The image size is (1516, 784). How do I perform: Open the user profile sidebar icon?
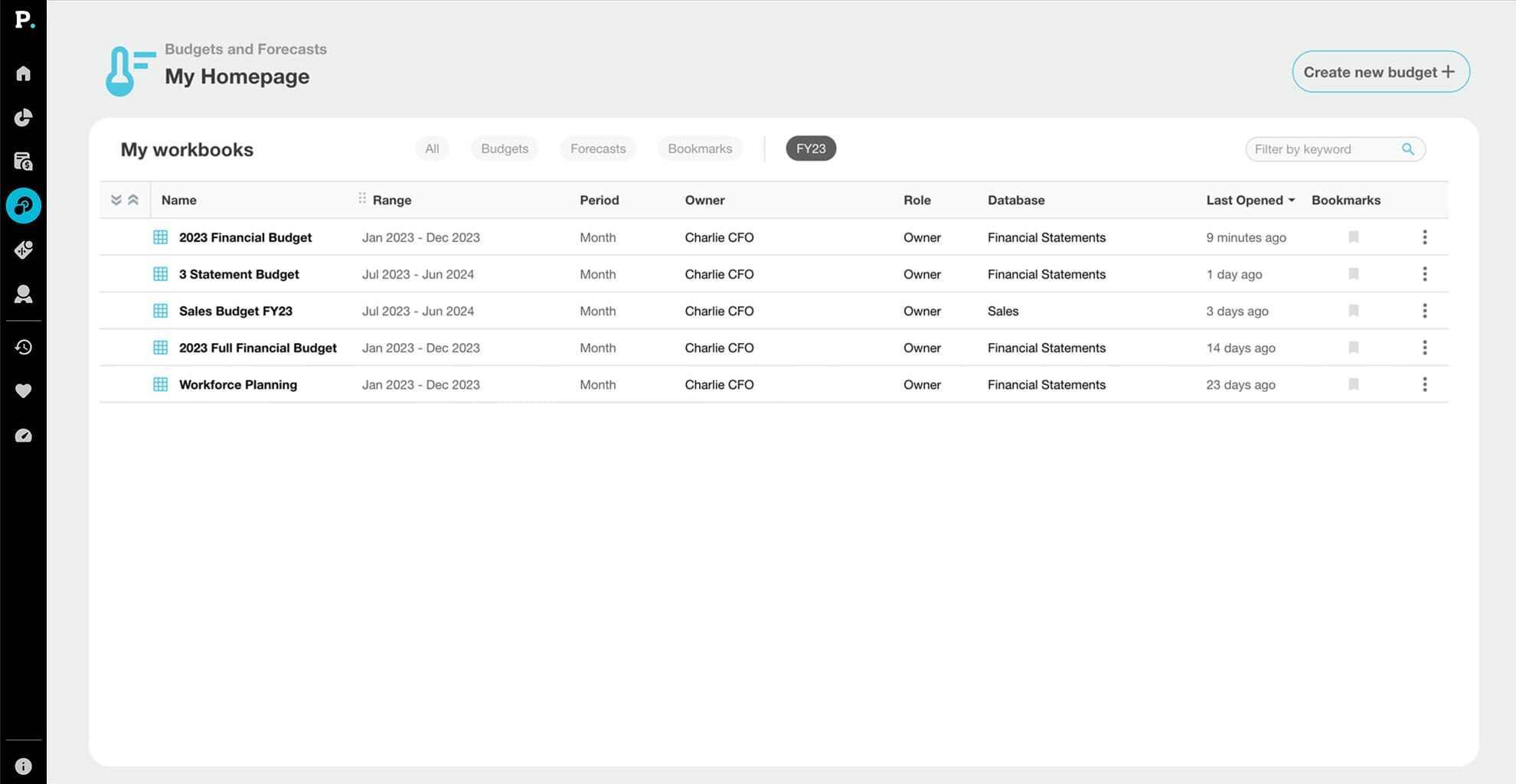23,295
